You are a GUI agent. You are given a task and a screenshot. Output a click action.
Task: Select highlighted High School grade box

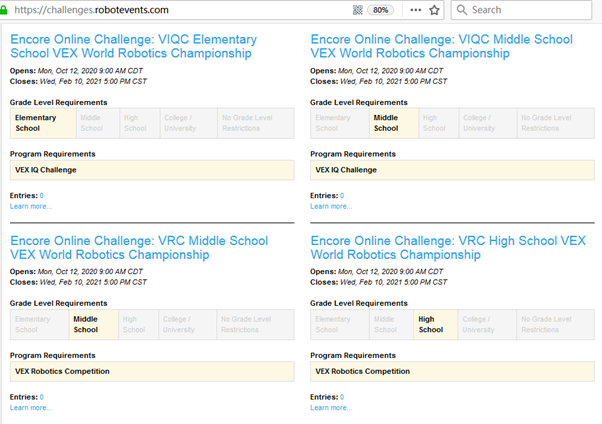pyautogui.click(x=435, y=325)
